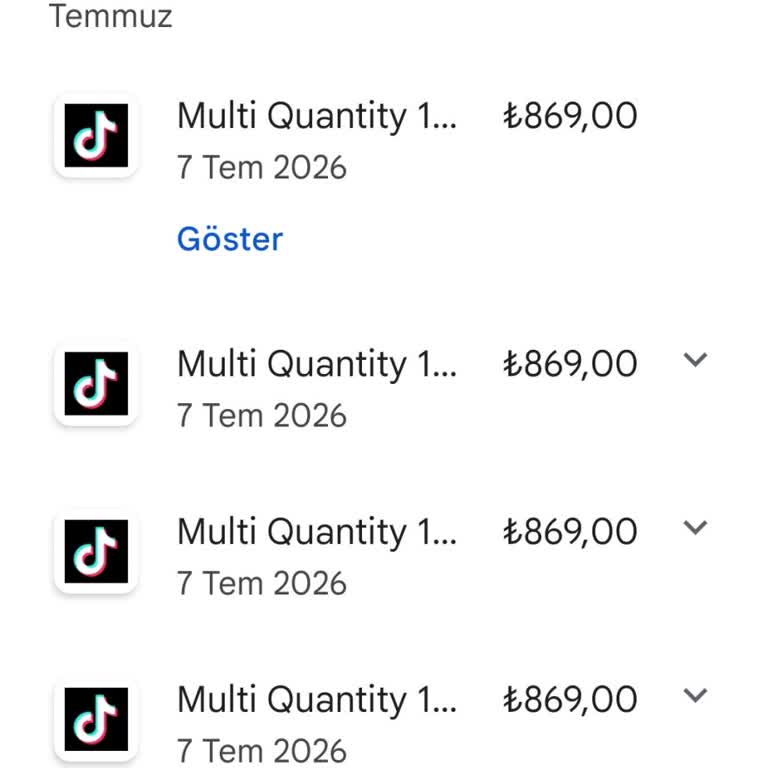Expand the last Multi Quantity purchase chevron
The width and height of the screenshot is (768, 768).
click(x=695, y=696)
